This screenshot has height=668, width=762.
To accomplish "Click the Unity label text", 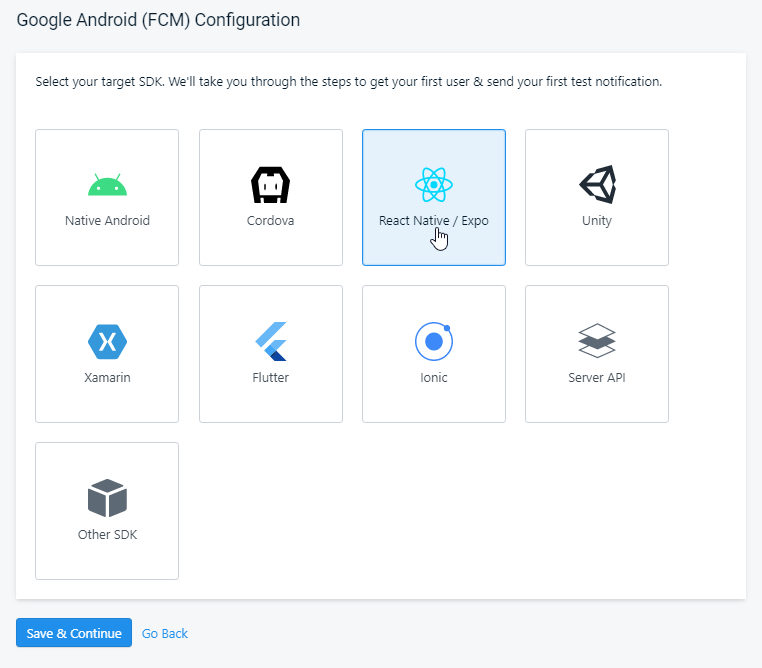I will 597,221.
